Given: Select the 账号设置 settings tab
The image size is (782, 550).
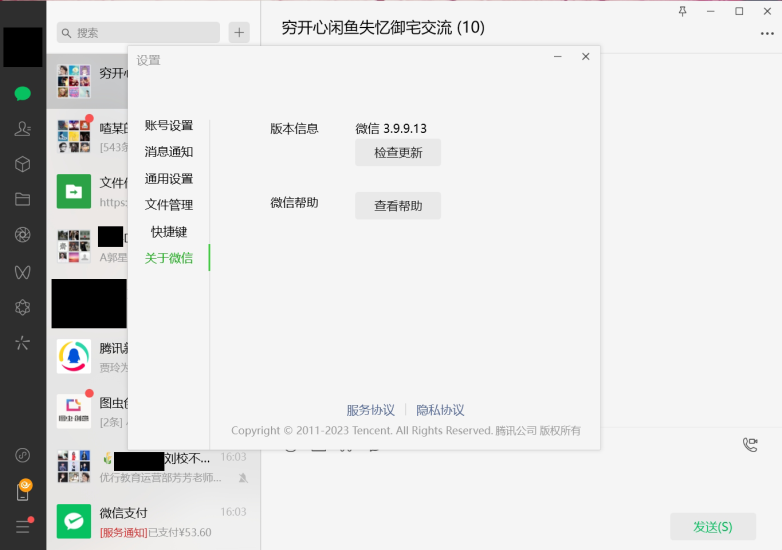Looking at the screenshot, I should [x=169, y=125].
